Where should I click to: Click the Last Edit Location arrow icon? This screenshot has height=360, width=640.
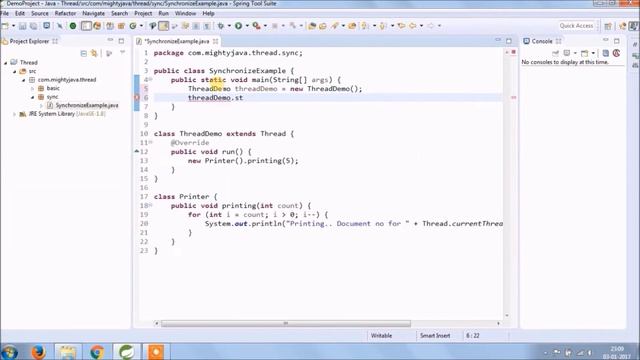pos(401,26)
